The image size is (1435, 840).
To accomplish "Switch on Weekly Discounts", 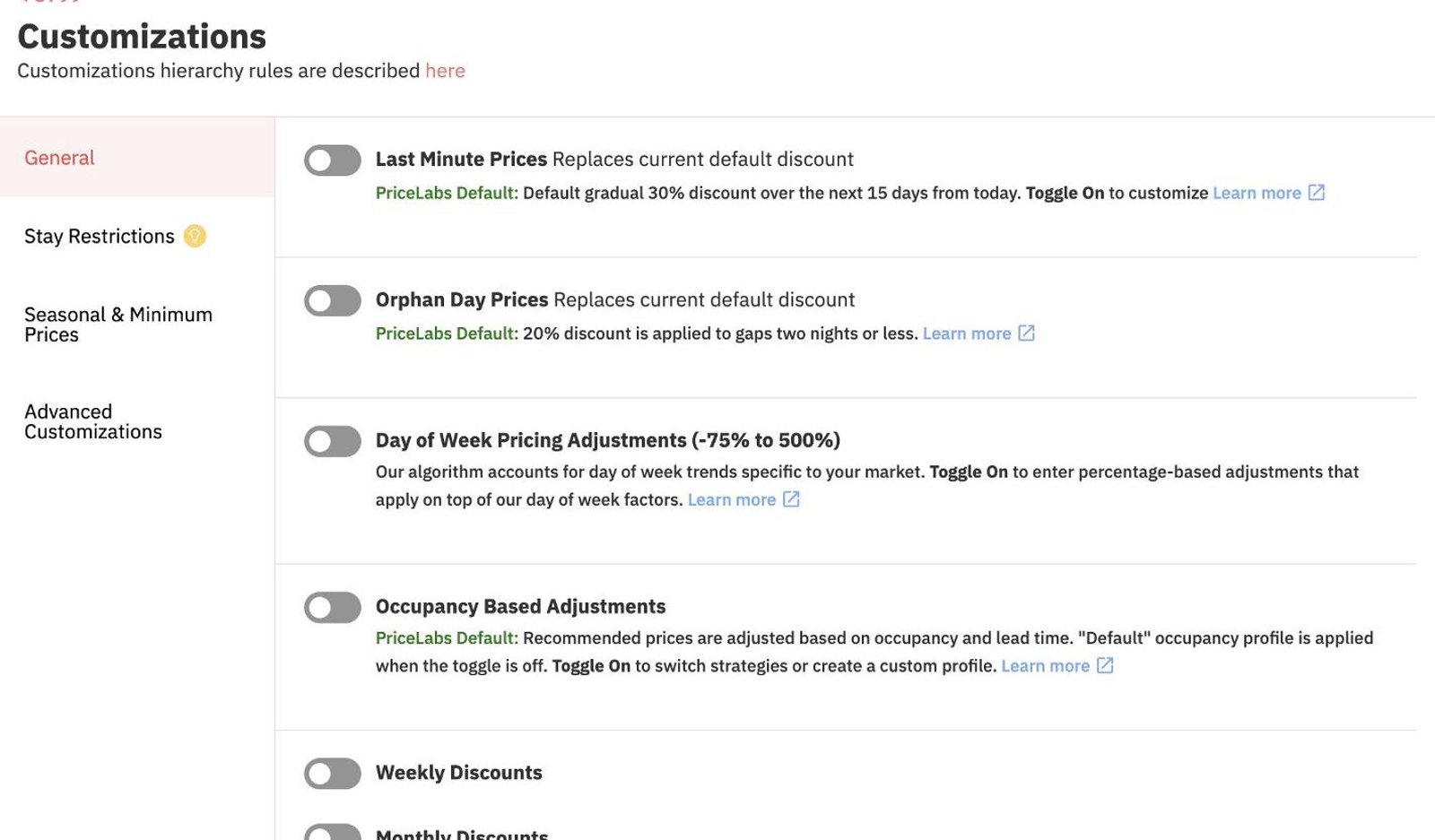I will (333, 774).
